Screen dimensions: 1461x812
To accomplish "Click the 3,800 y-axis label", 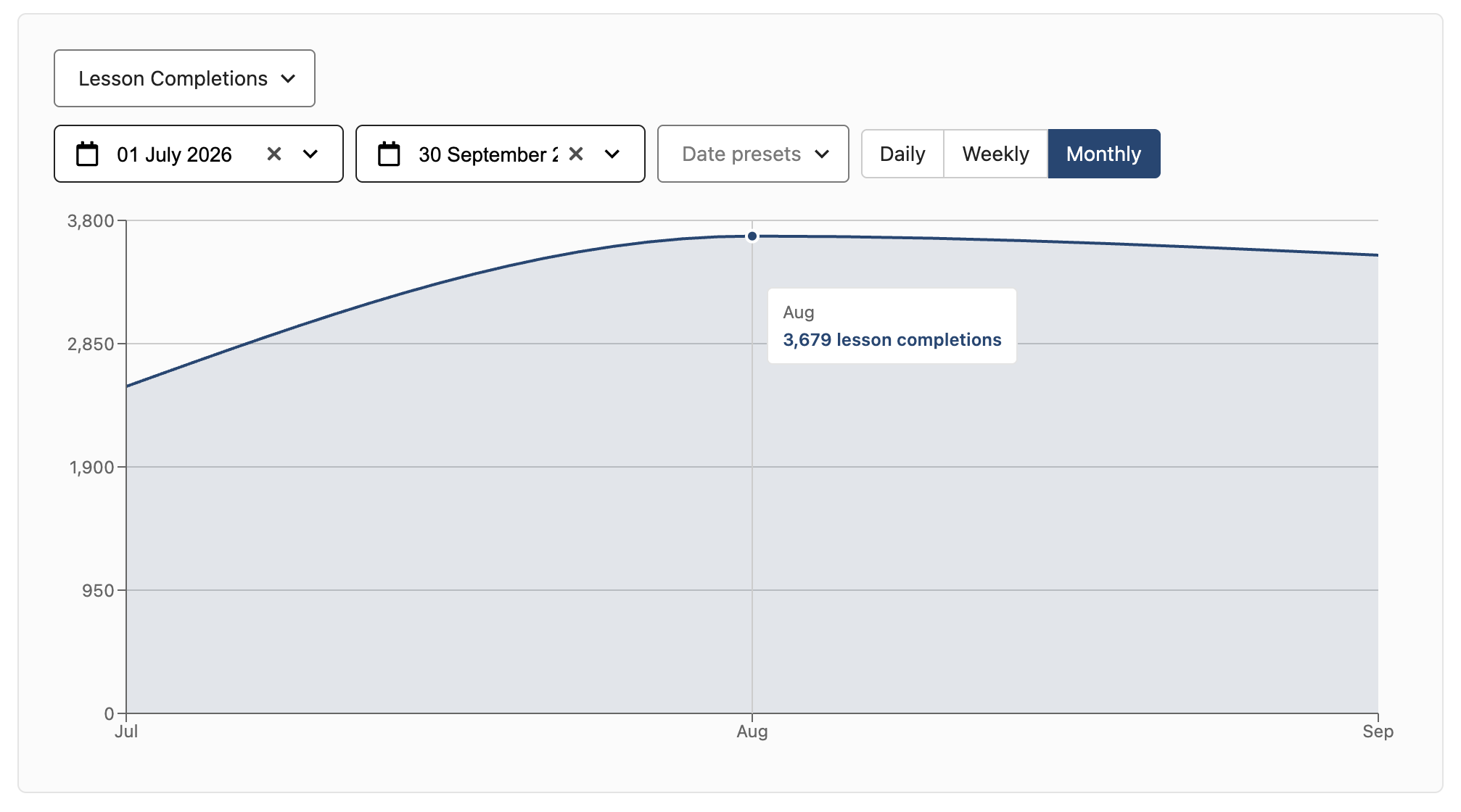I will pyautogui.click(x=91, y=221).
